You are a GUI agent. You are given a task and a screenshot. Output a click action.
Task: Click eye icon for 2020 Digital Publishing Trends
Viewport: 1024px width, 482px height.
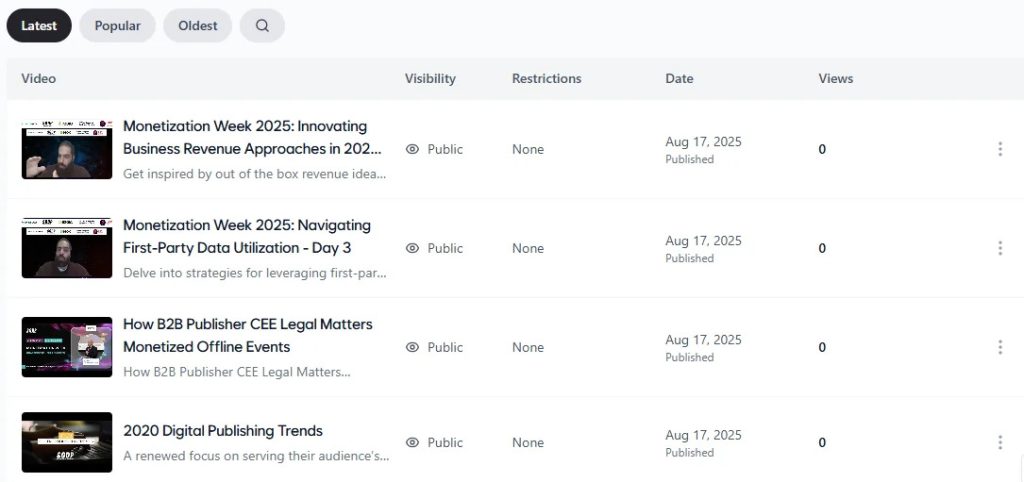tap(412, 442)
